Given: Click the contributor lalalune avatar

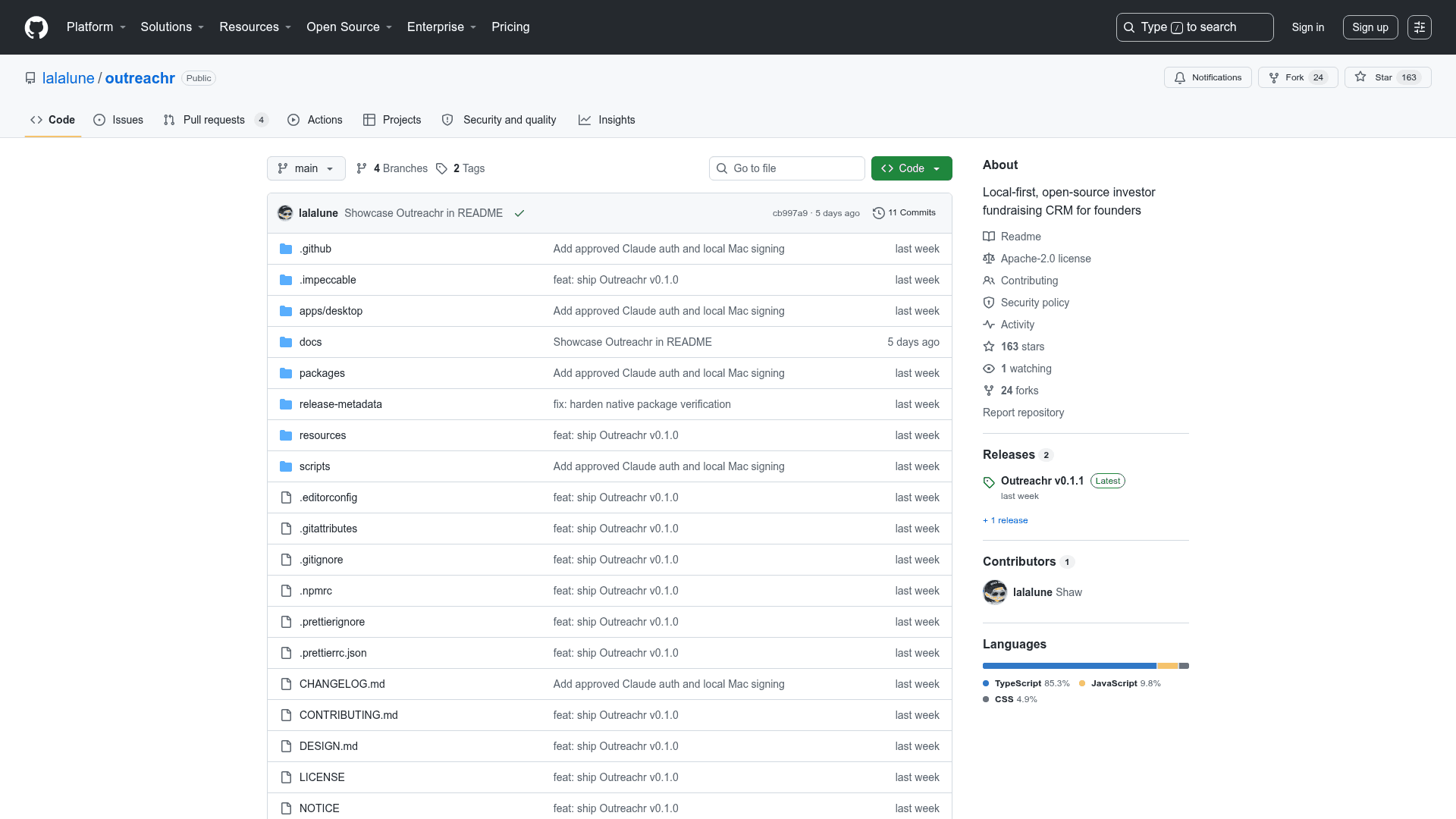Looking at the screenshot, I should [995, 592].
